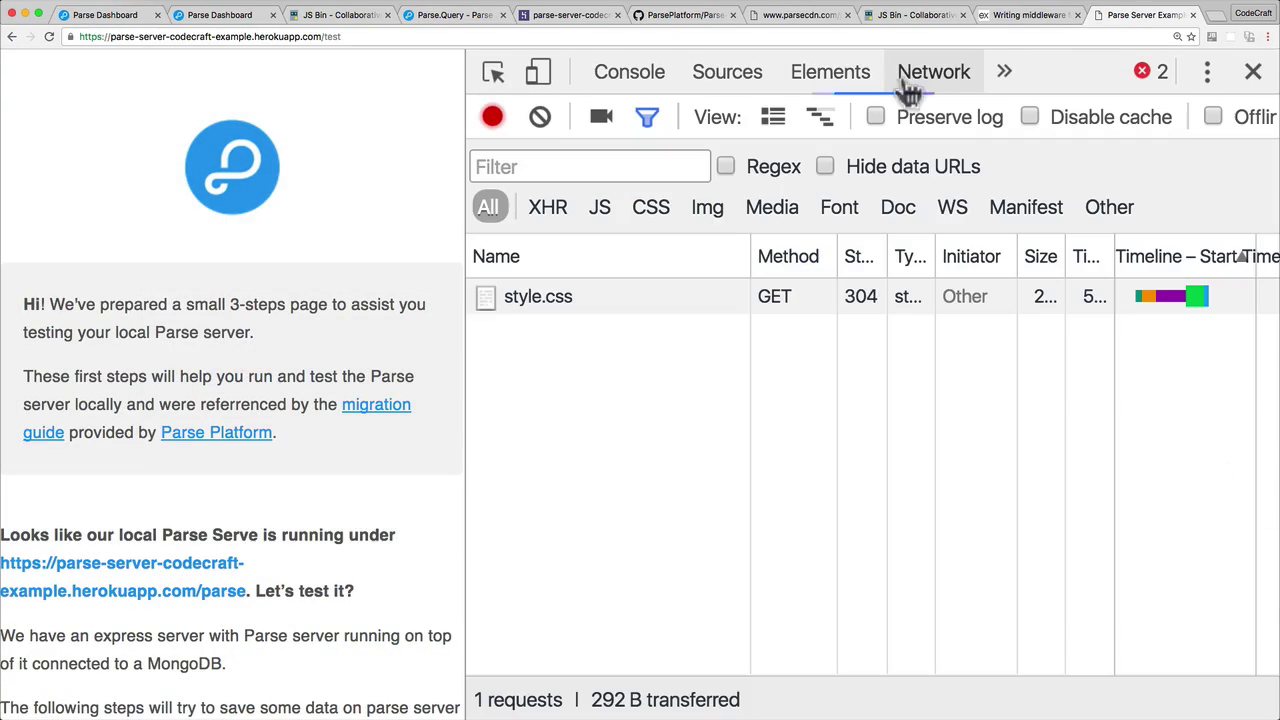Filter requests by WS
The image size is (1280, 720).
coord(952,207)
